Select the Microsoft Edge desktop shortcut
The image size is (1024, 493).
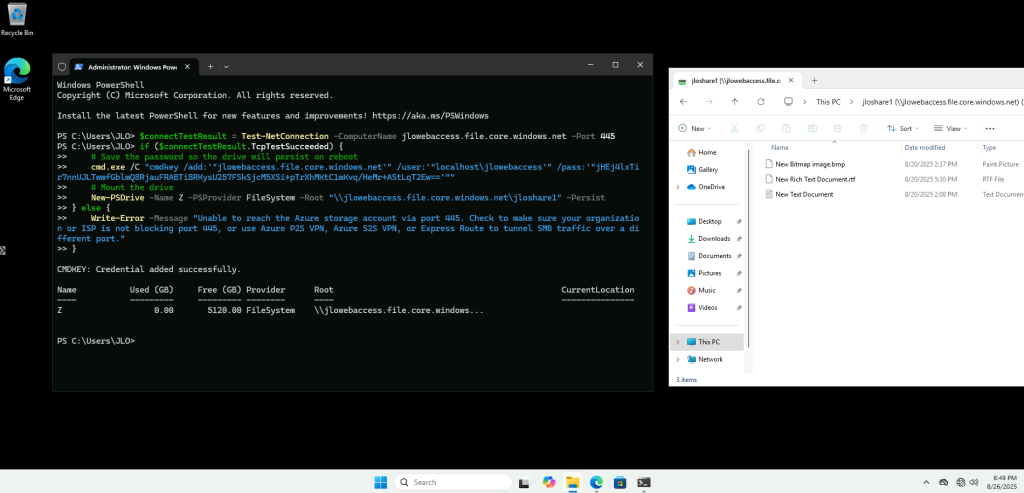pyautogui.click(x=17, y=79)
